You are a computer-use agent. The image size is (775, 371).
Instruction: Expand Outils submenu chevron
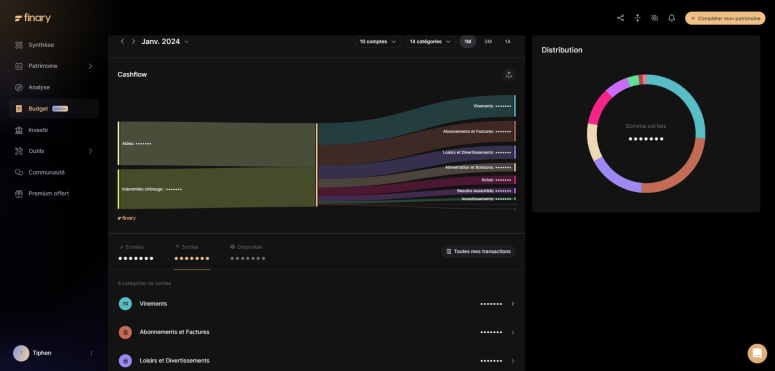(x=90, y=151)
